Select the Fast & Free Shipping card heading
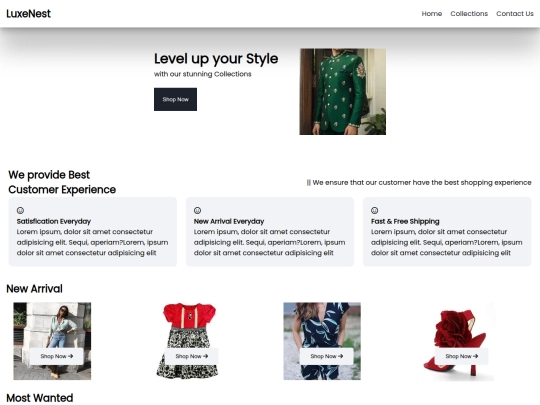540x405 pixels. coord(405,221)
